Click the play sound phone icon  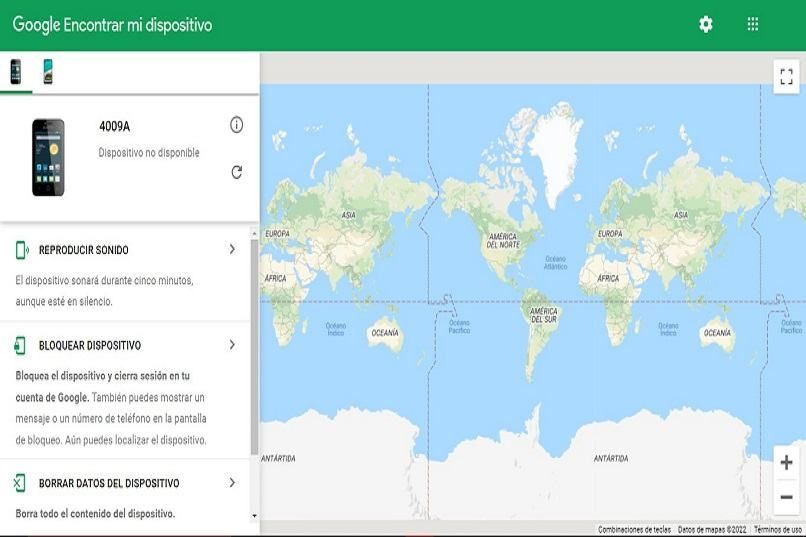(x=20, y=250)
